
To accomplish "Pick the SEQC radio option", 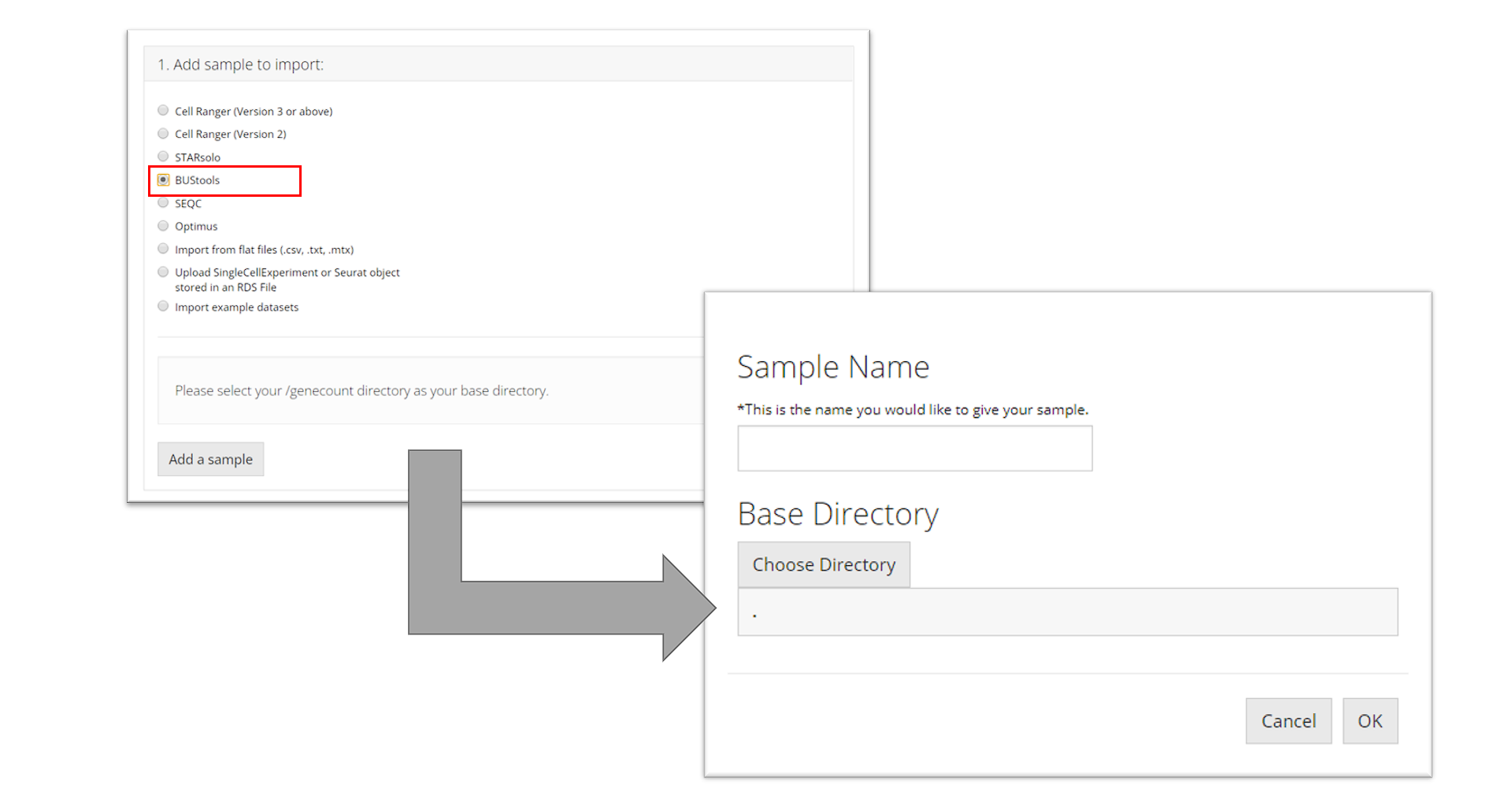I will pyautogui.click(x=163, y=203).
